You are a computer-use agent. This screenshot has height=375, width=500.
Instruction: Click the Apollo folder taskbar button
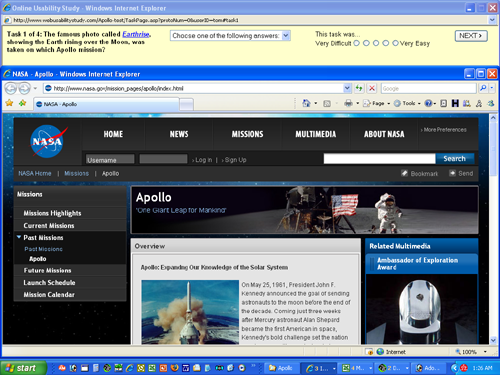click(282, 368)
